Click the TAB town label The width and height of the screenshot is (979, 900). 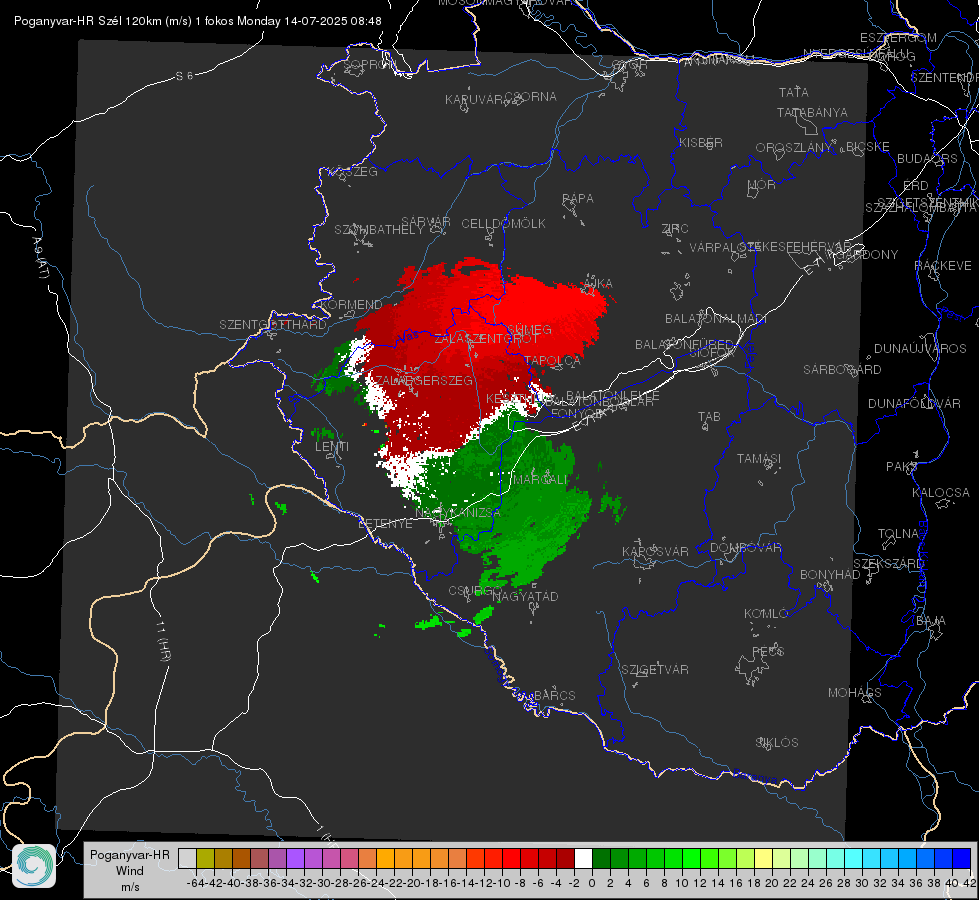(x=709, y=417)
